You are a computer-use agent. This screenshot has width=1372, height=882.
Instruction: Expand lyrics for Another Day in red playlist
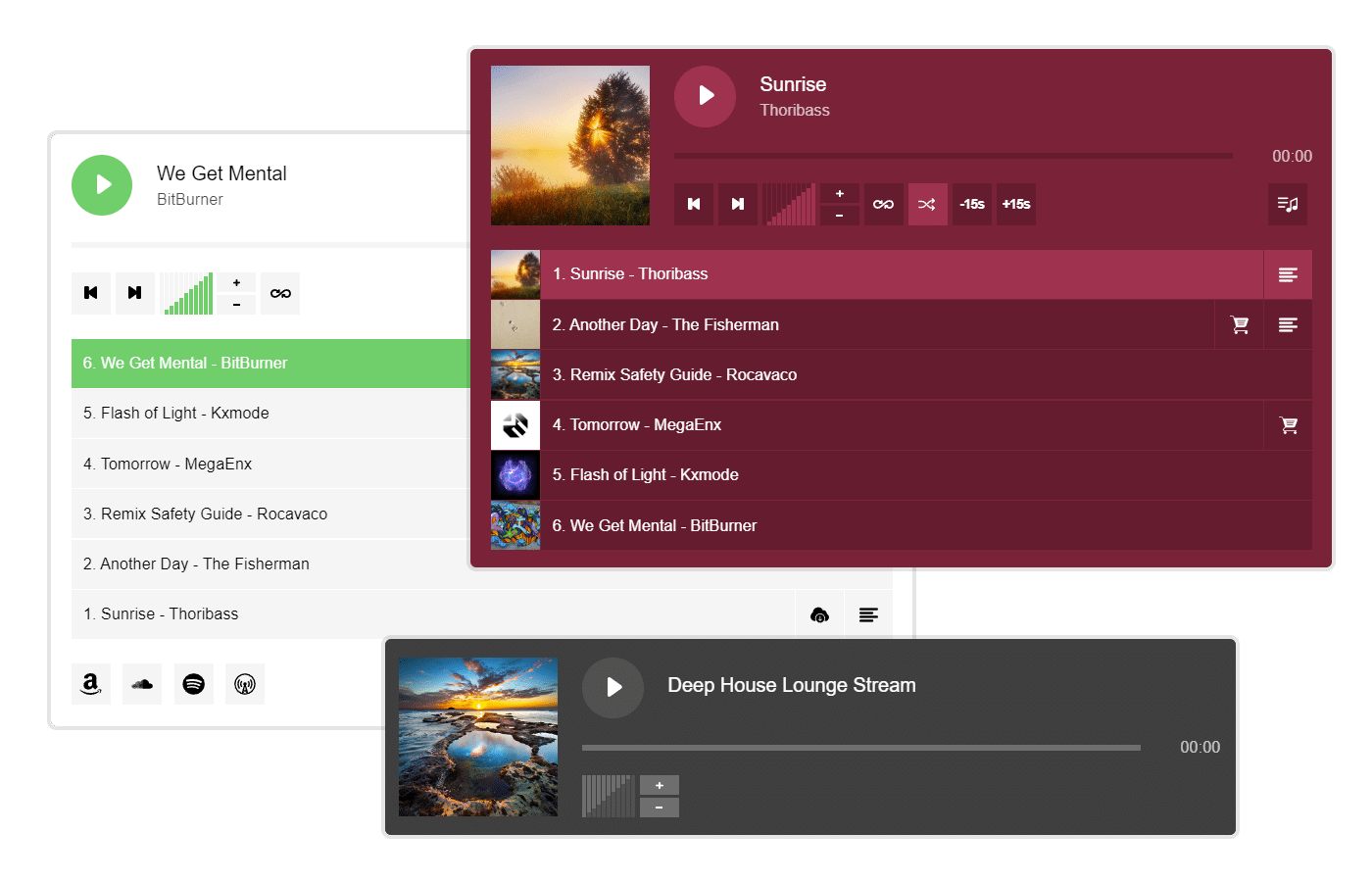click(1288, 325)
